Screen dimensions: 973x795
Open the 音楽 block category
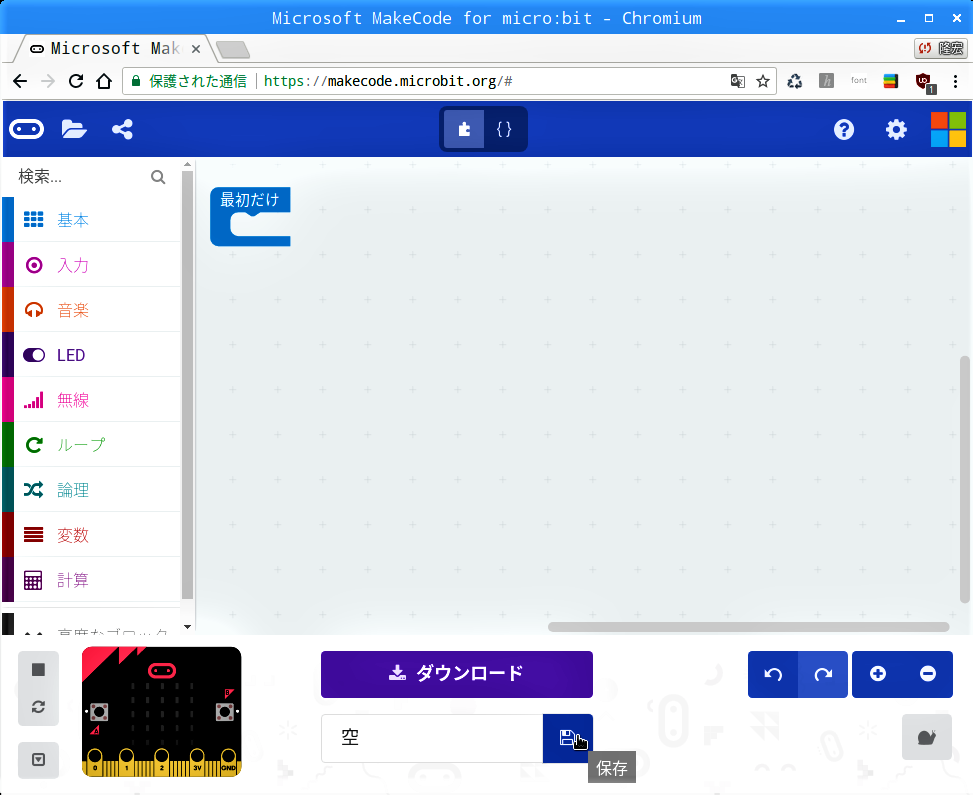92,310
